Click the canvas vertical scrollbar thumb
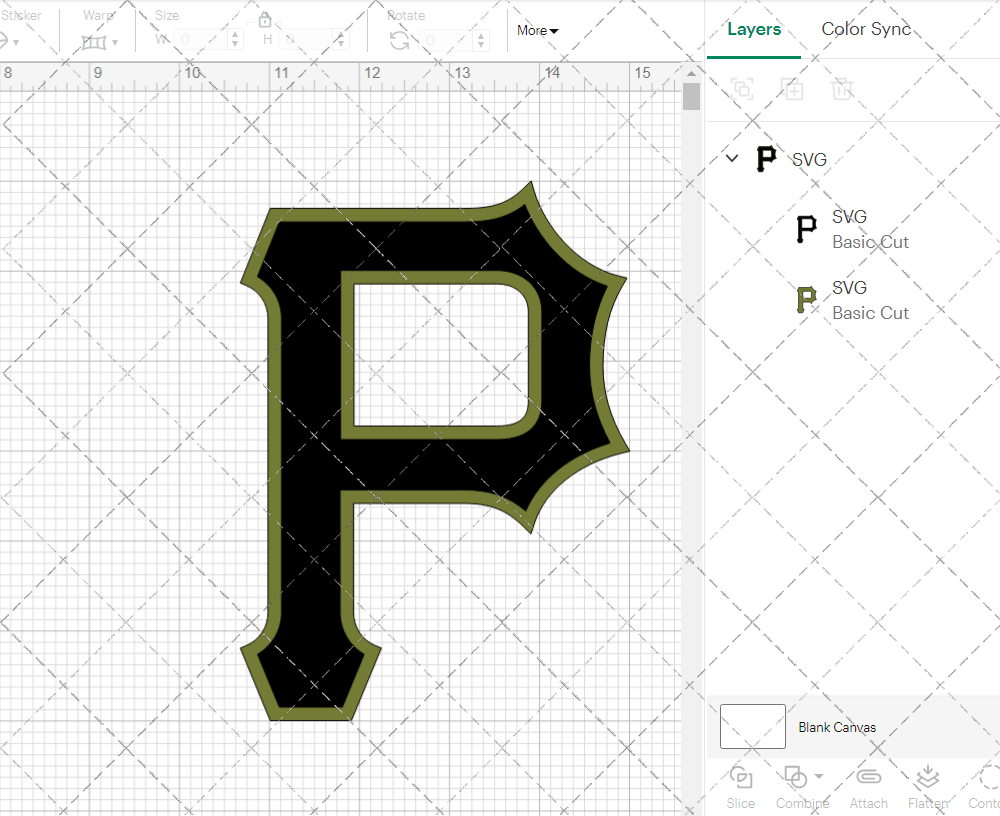The image size is (1000, 816). [x=691, y=96]
